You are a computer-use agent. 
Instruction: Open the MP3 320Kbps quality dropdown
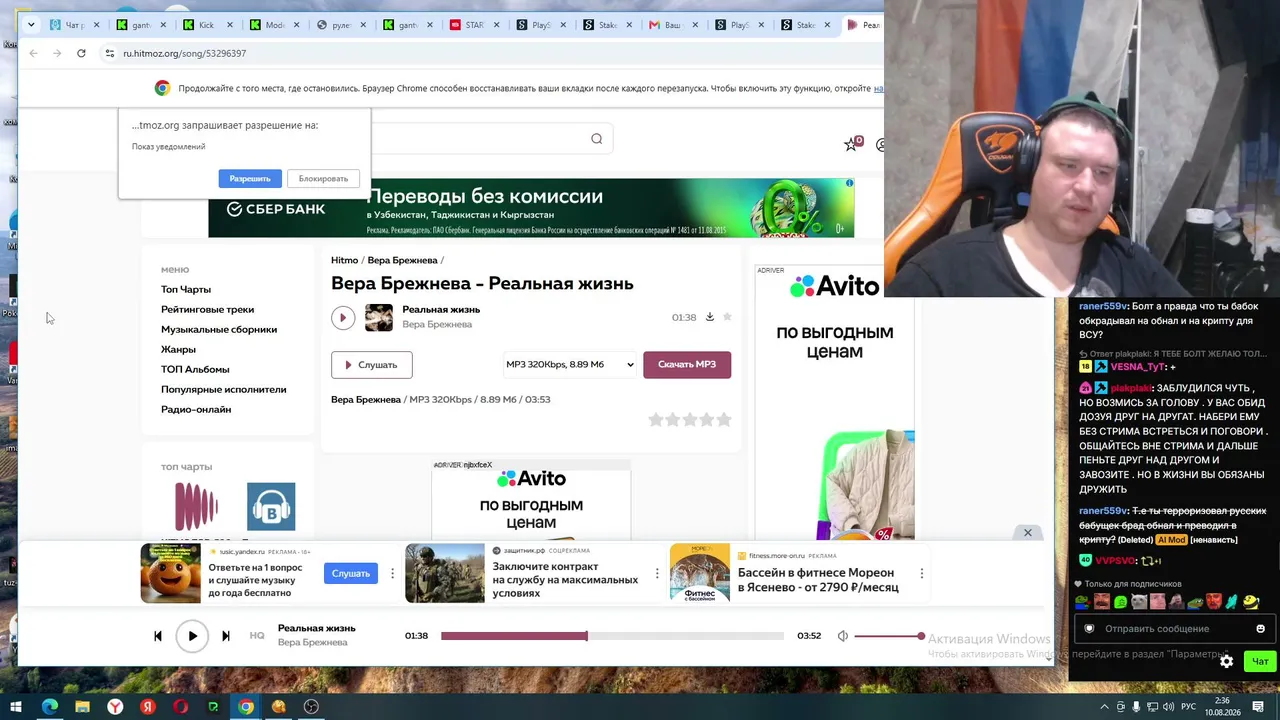pyautogui.click(x=570, y=365)
